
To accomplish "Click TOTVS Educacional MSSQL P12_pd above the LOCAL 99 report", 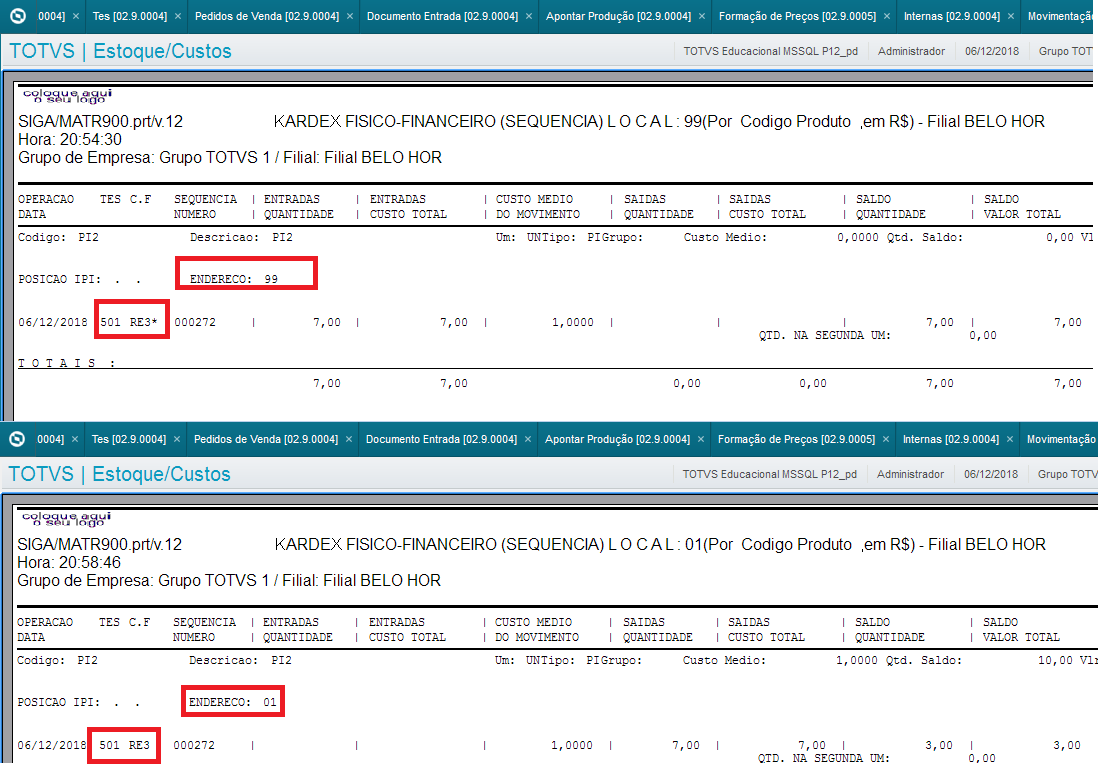I will pyautogui.click(x=771, y=51).
